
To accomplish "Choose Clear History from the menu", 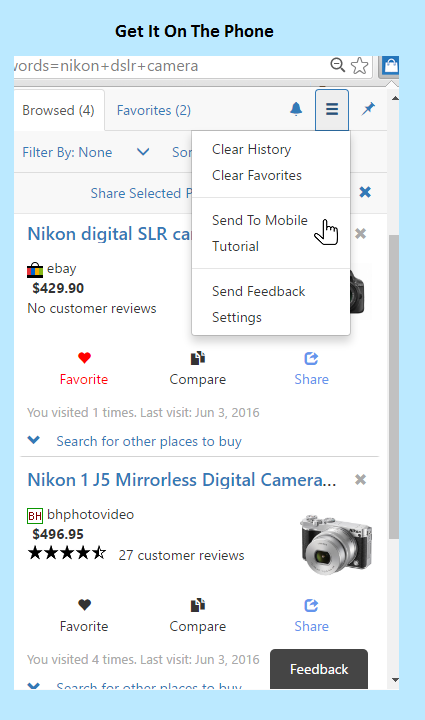I will click(252, 150).
